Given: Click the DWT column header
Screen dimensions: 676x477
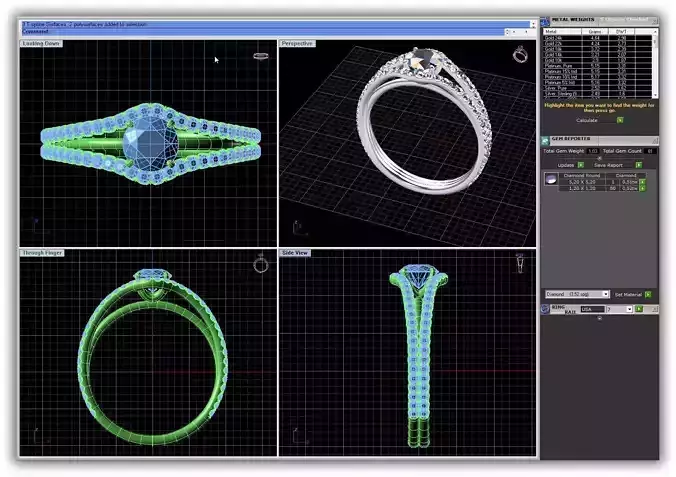Looking at the screenshot, I should coord(621,31).
